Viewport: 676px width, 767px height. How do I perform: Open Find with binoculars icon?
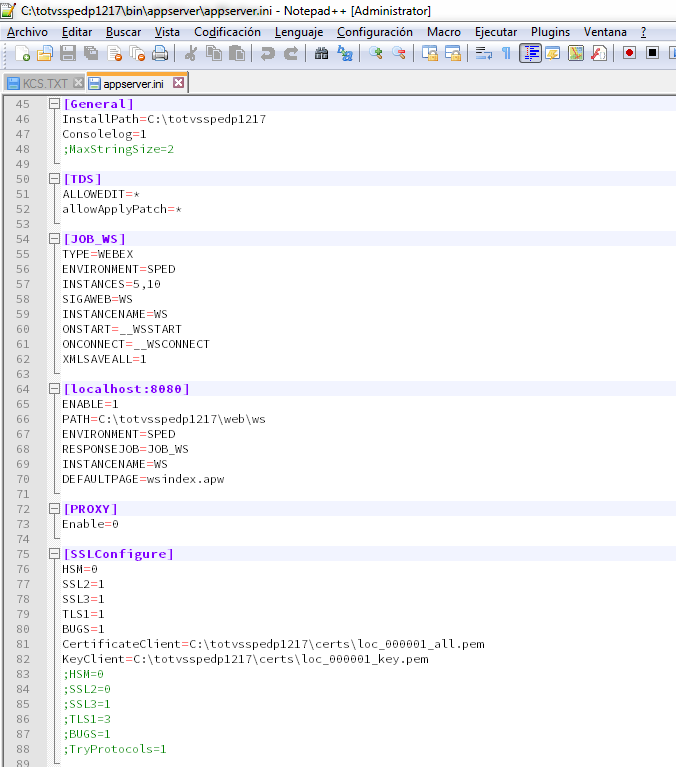pyautogui.click(x=321, y=53)
